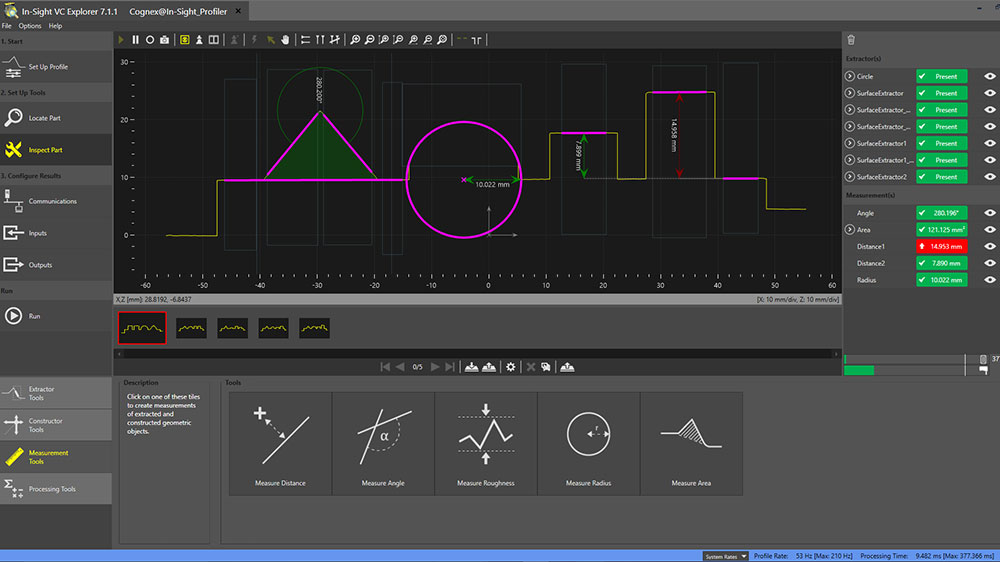
Task: Toggle visibility of the Circle extractor
Action: tap(989, 76)
